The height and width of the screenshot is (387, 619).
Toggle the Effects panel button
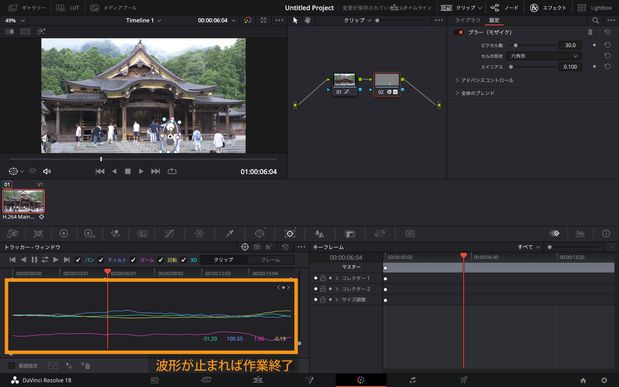[x=548, y=8]
